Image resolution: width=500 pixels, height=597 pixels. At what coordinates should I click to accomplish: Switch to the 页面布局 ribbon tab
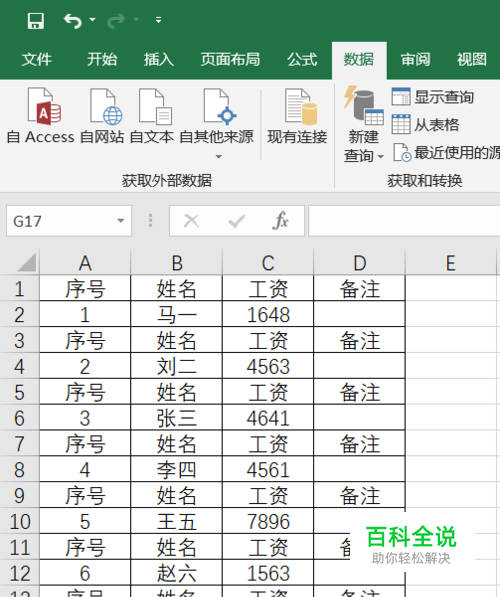[x=230, y=59]
